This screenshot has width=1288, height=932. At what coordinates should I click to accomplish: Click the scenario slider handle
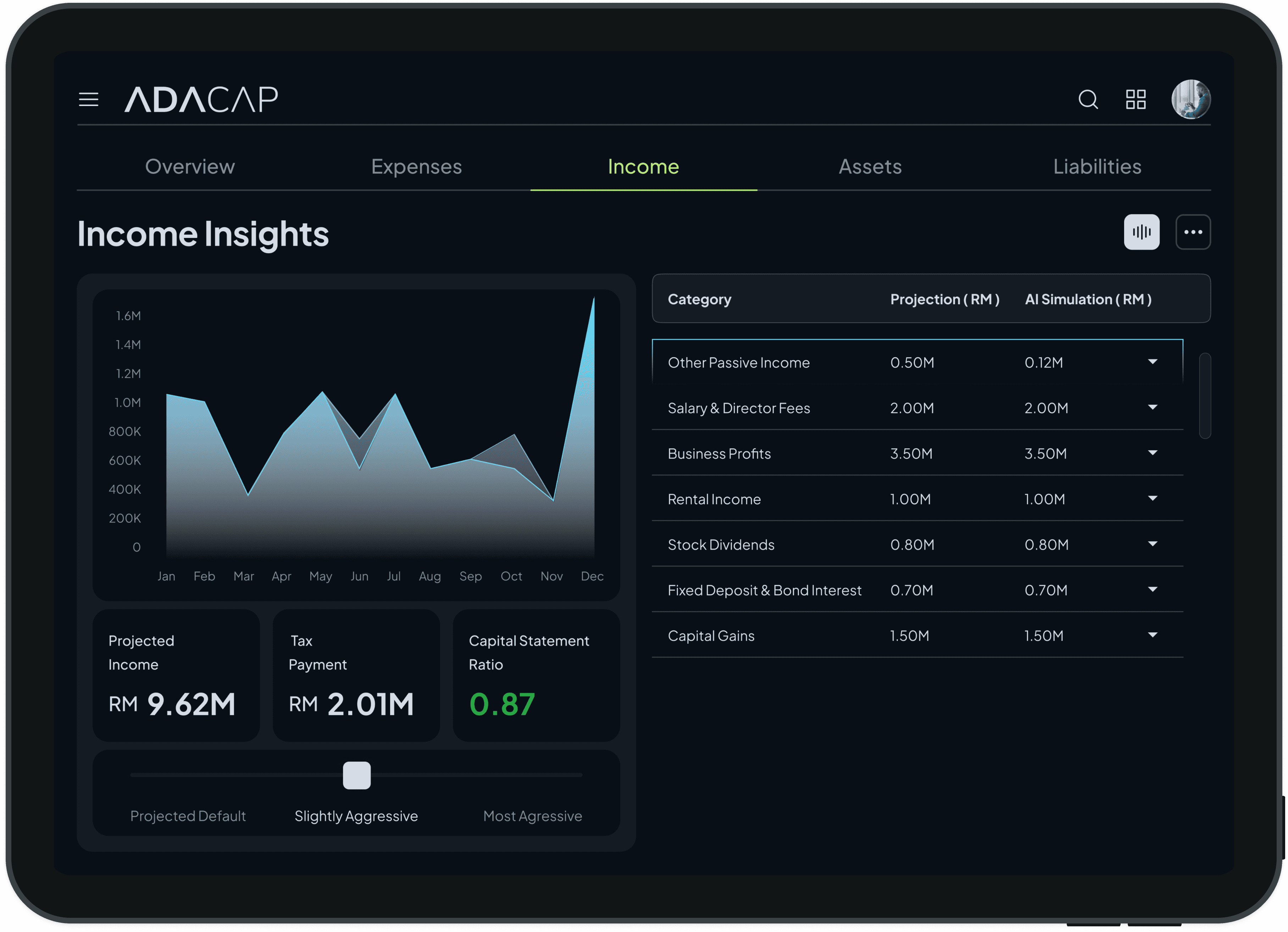coord(357,775)
